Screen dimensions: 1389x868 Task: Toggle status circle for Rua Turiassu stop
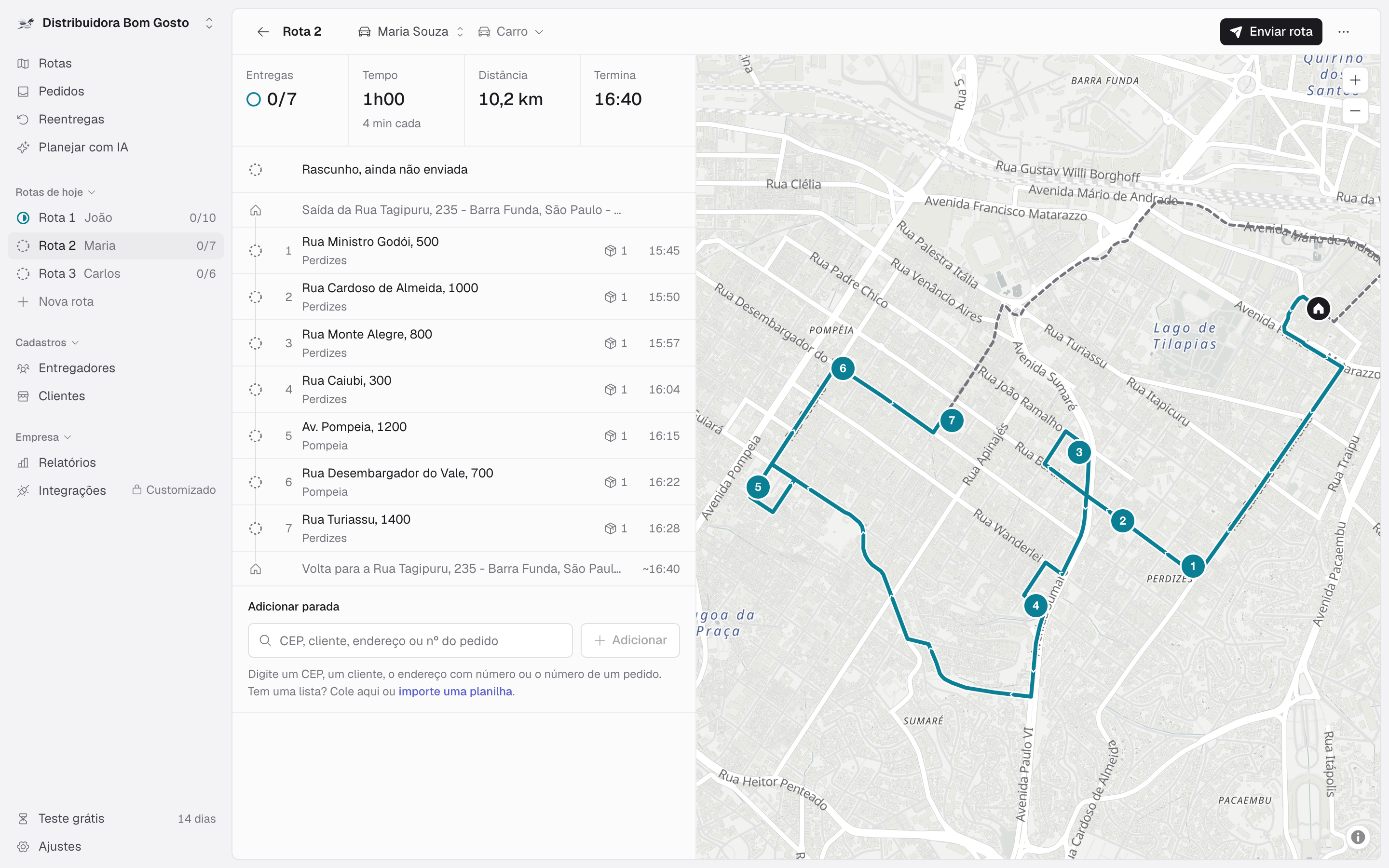pyautogui.click(x=256, y=528)
